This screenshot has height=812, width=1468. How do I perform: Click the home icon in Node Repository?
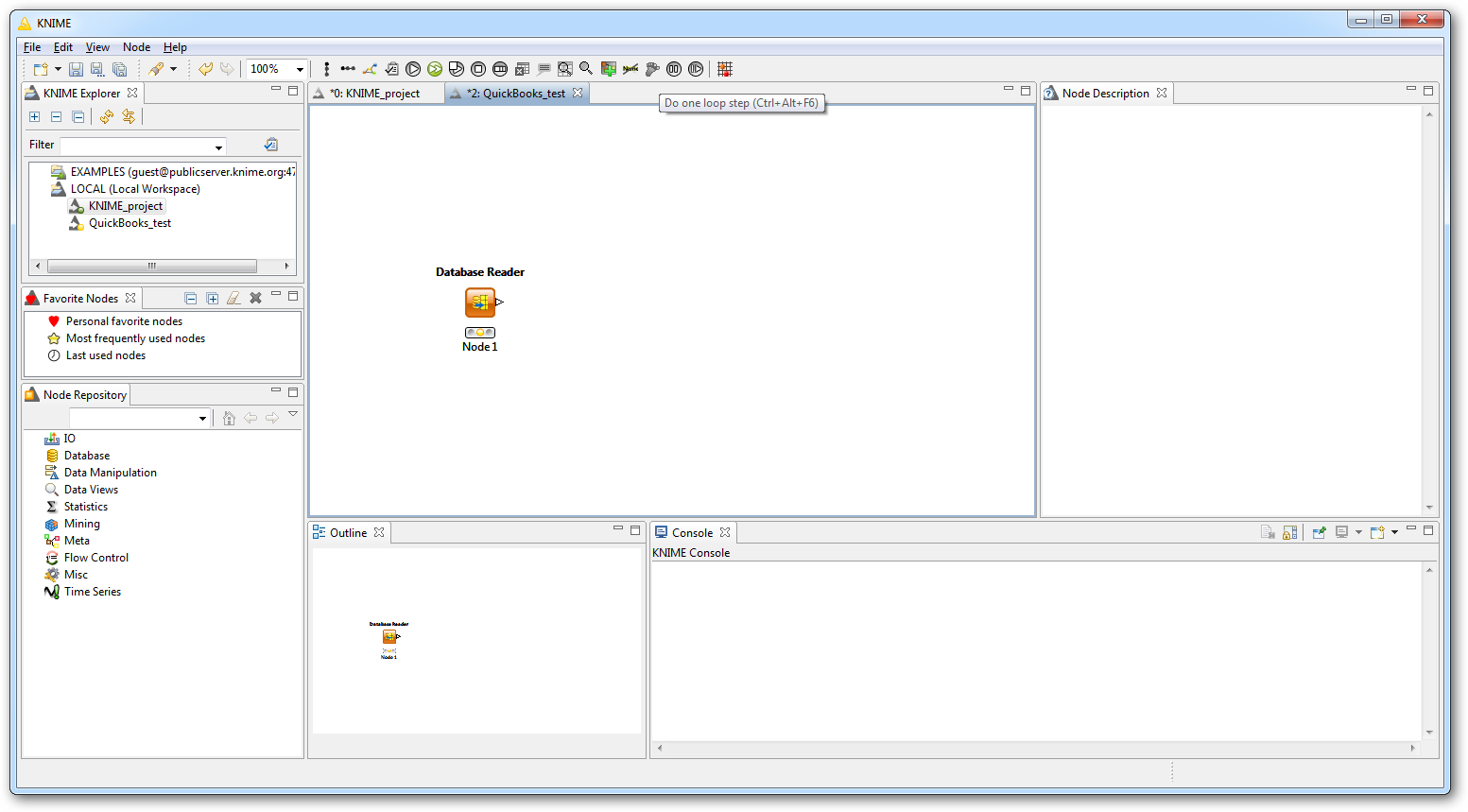click(229, 418)
